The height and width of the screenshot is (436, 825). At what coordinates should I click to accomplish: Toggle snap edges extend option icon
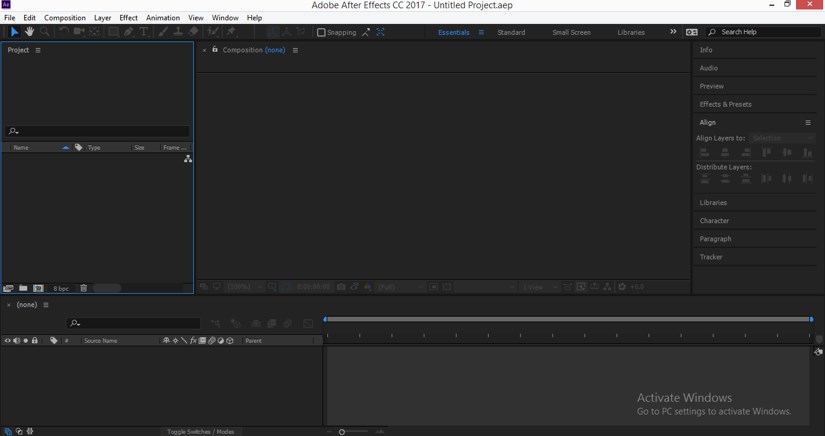tap(366, 32)
